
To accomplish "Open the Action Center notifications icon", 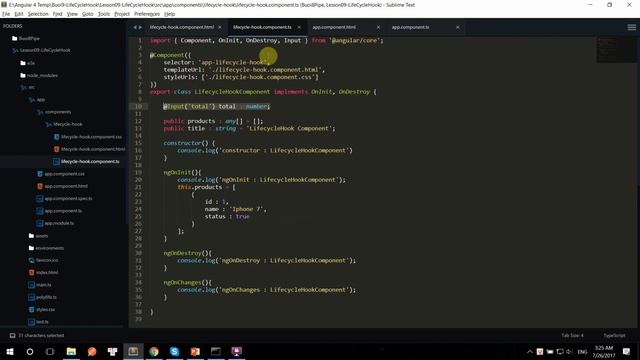I will click(627, 351).
